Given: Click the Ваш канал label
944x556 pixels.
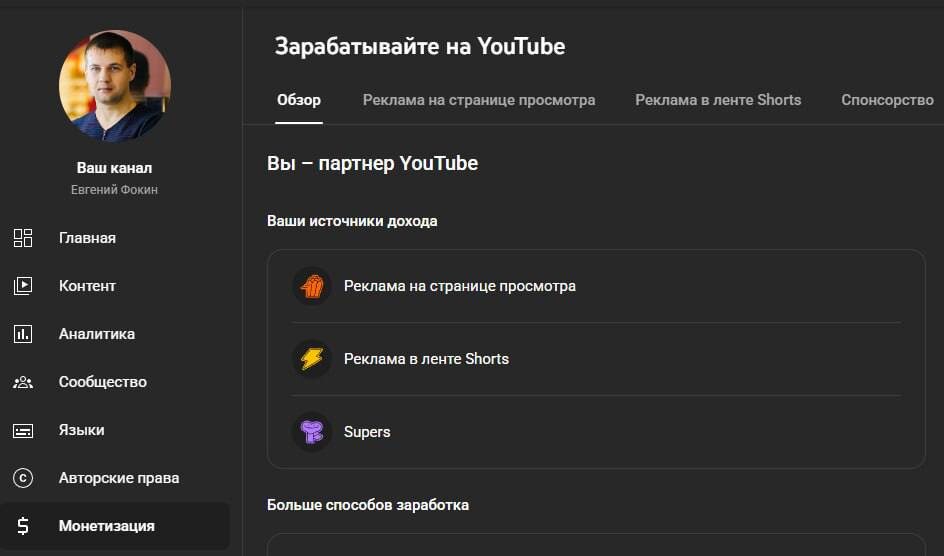Looking at the screenshot, I should click(114, 168).
